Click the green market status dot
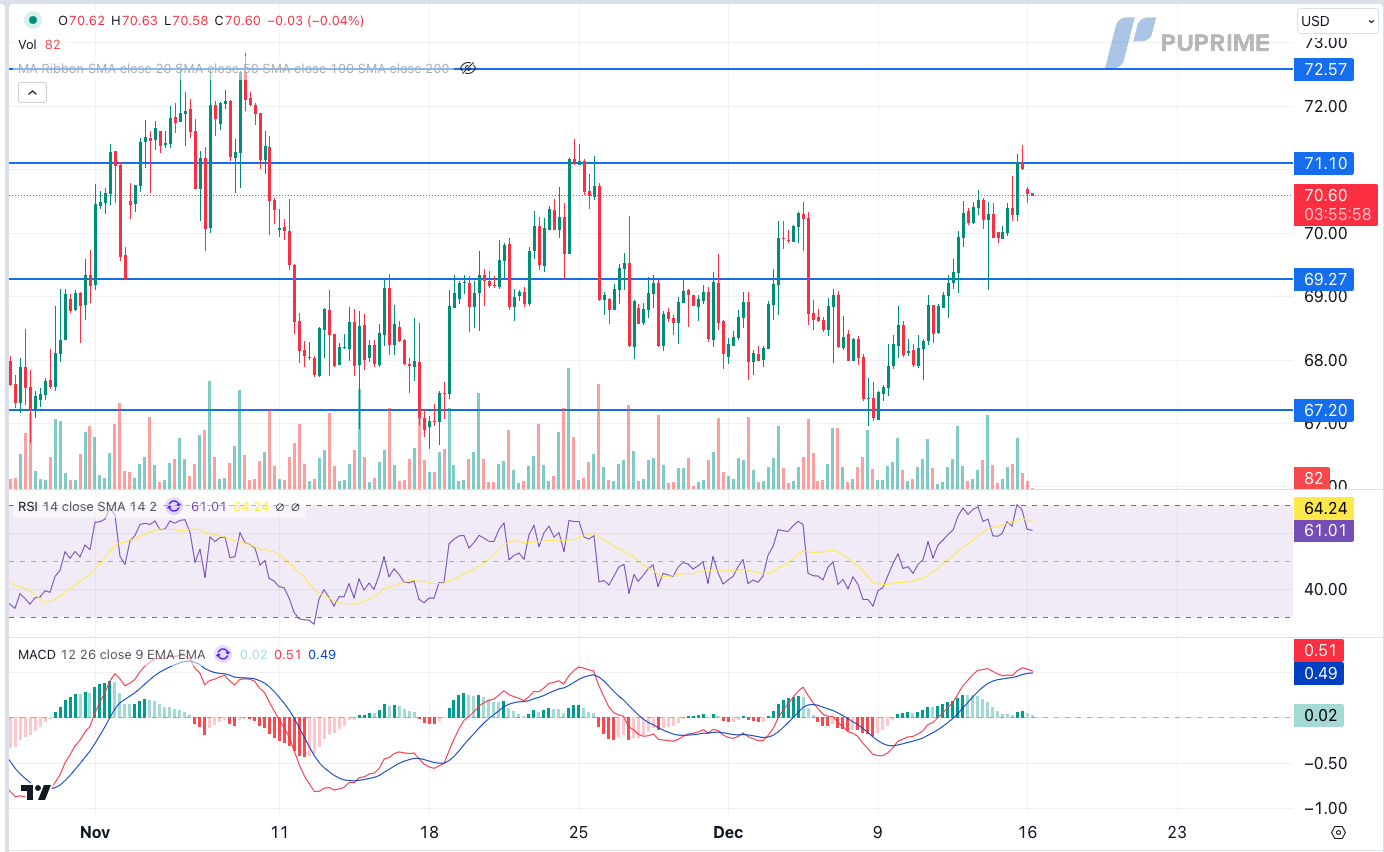 [x=33, y=20]
